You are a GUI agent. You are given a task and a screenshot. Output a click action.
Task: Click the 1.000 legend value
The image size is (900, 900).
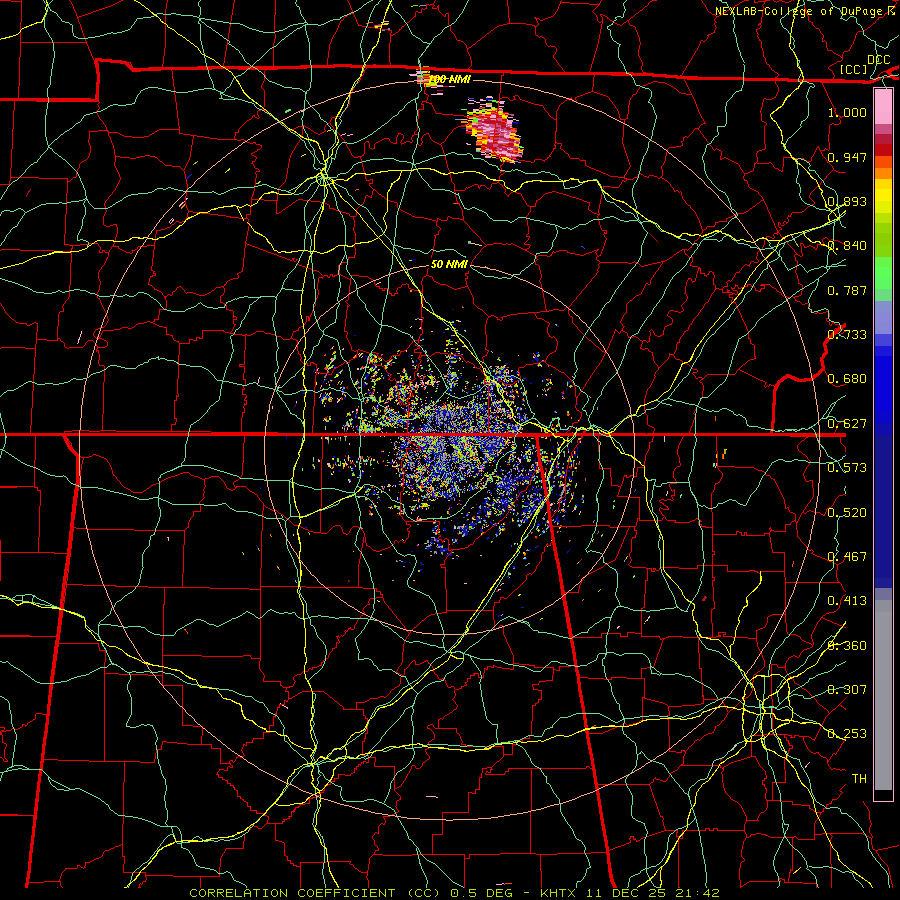click(x=847, y=112)
